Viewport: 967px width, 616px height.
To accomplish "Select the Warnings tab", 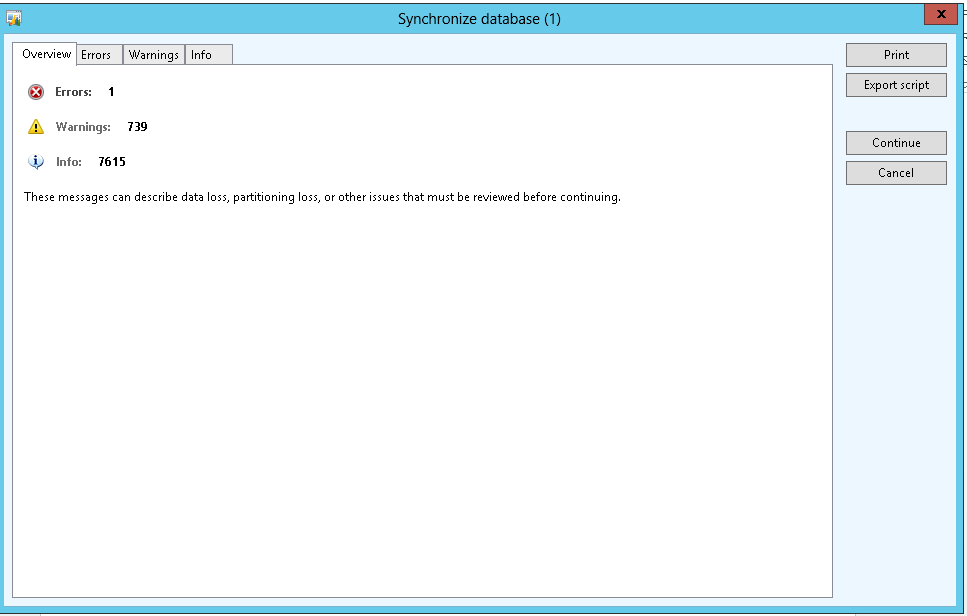I will click(153, 55).
